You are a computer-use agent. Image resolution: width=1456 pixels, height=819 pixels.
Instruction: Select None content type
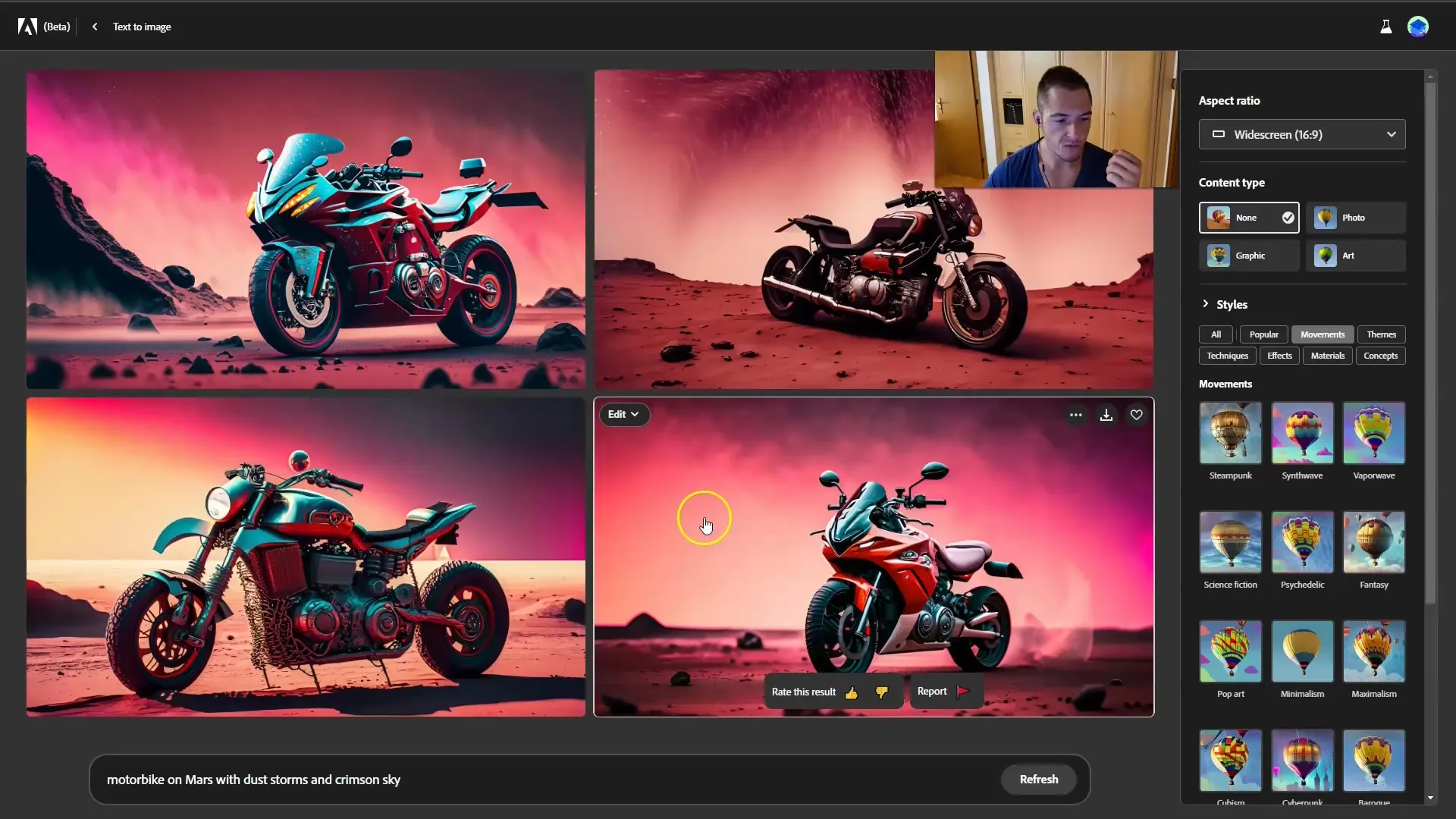pos(1249,218)
